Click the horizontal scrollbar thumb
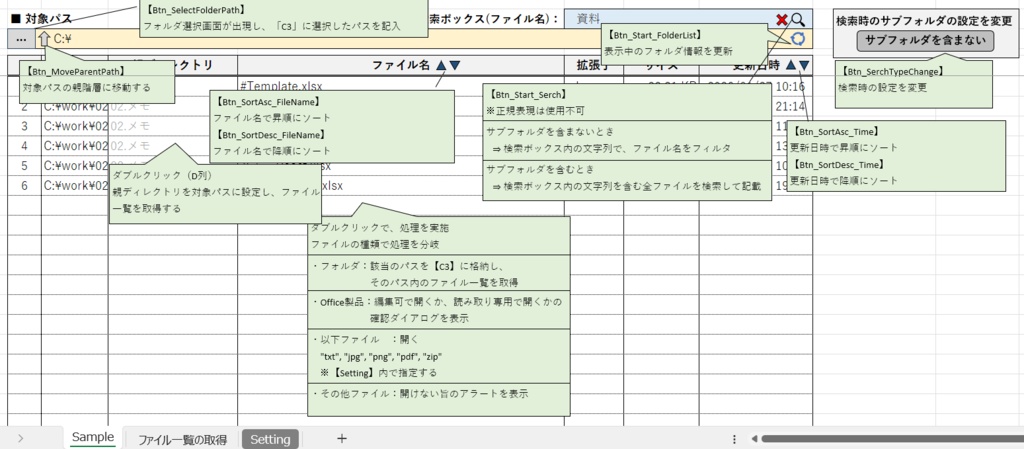Screen dimensions: 1024x449 click(x=892, y=439)
